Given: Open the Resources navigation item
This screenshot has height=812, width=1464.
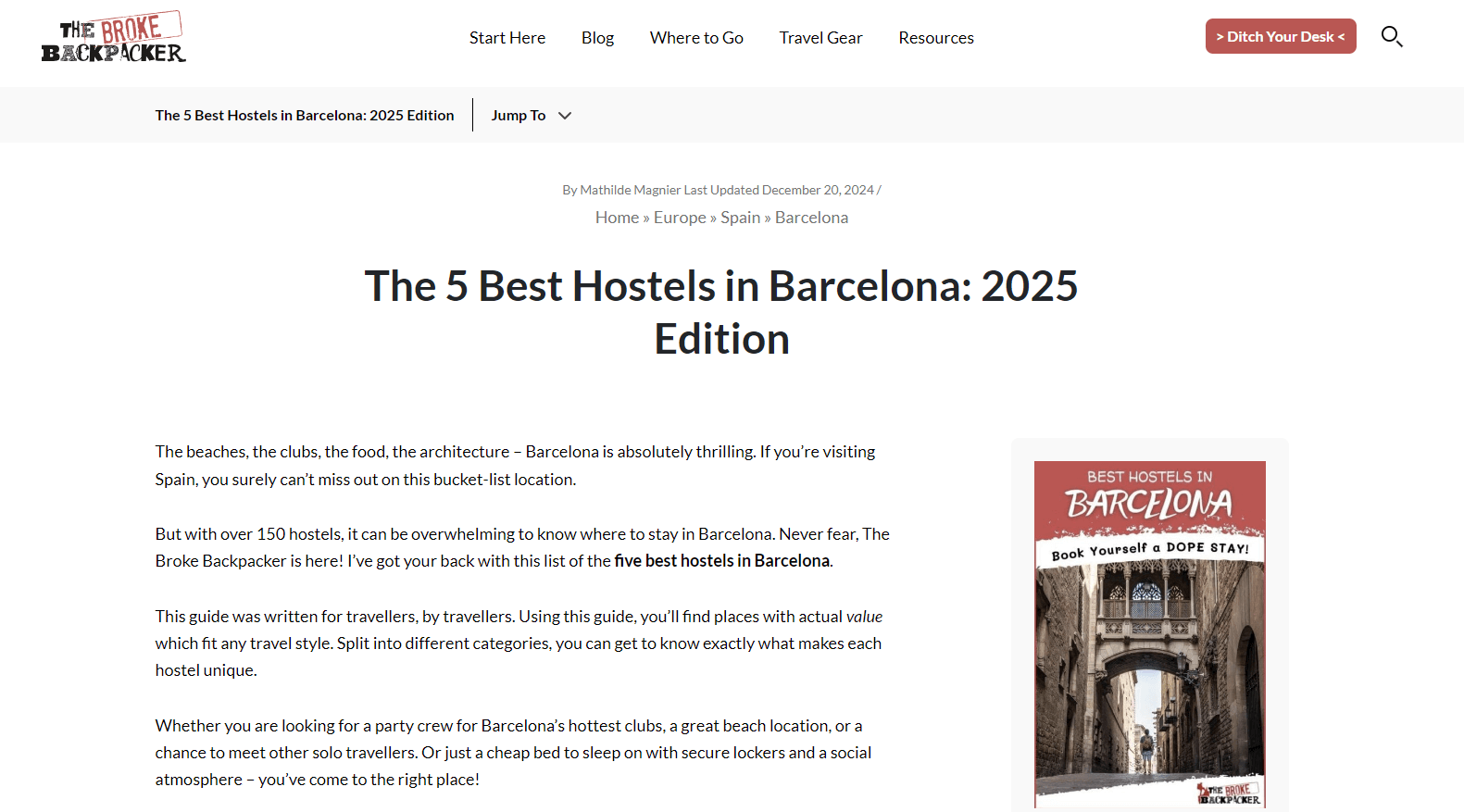Looking at the screenshot, I should [x=935, y=38].
